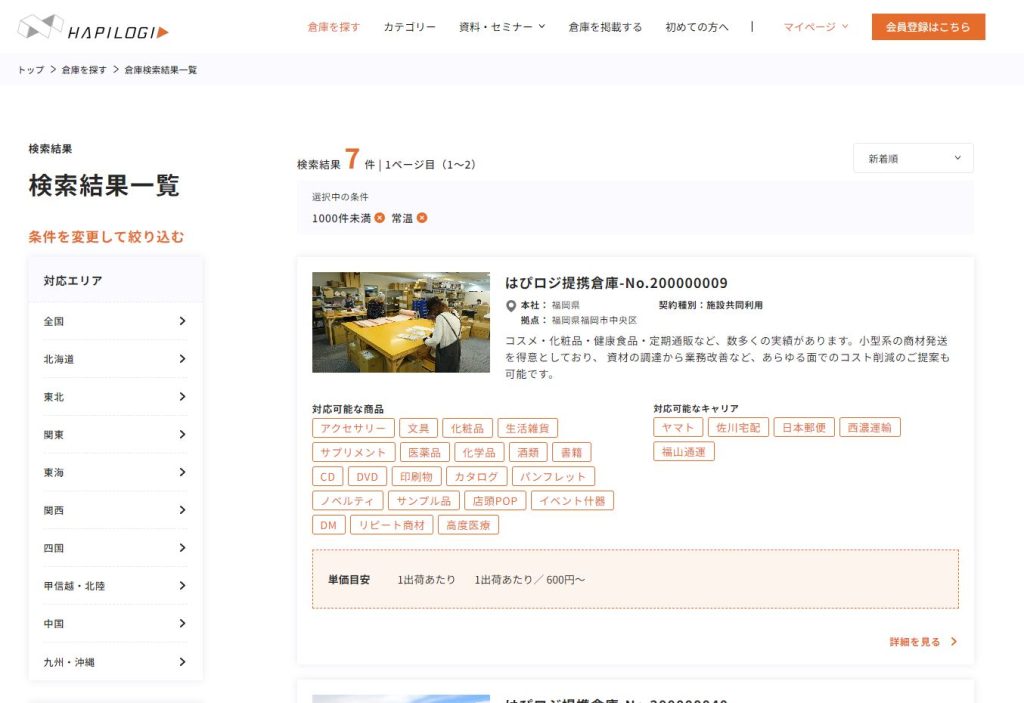Screen dimensions: 1024x703
Task: Click the 店頭POP product tag
Action: (495, 500)
